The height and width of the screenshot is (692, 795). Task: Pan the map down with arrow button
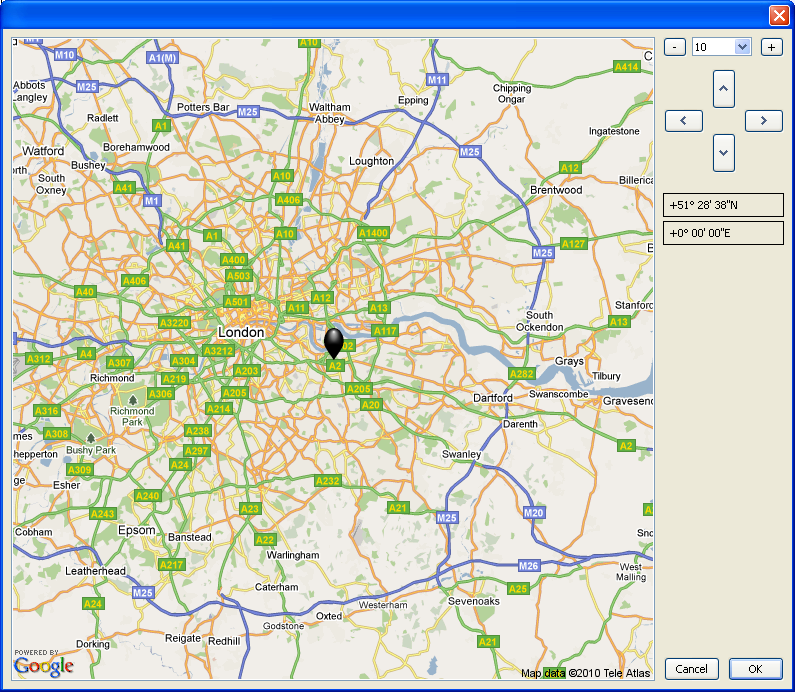click(x=724, y=153)
